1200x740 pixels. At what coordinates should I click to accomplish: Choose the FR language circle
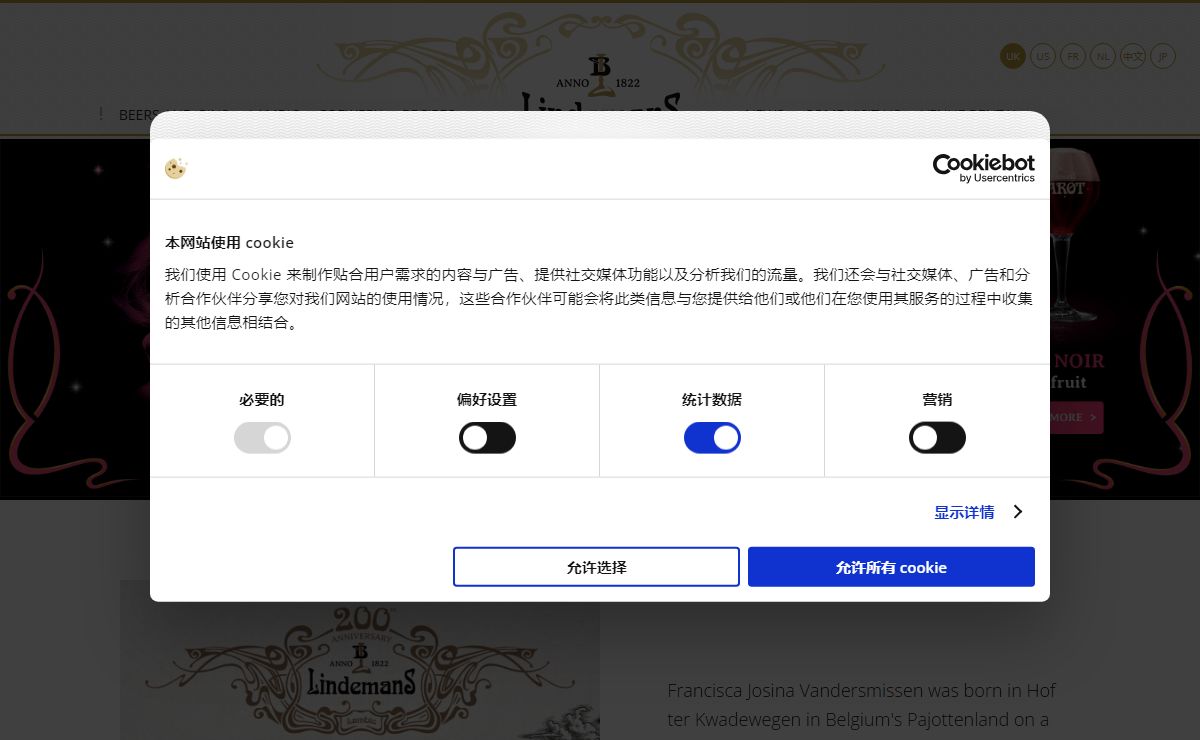(x=1073, y=56)
